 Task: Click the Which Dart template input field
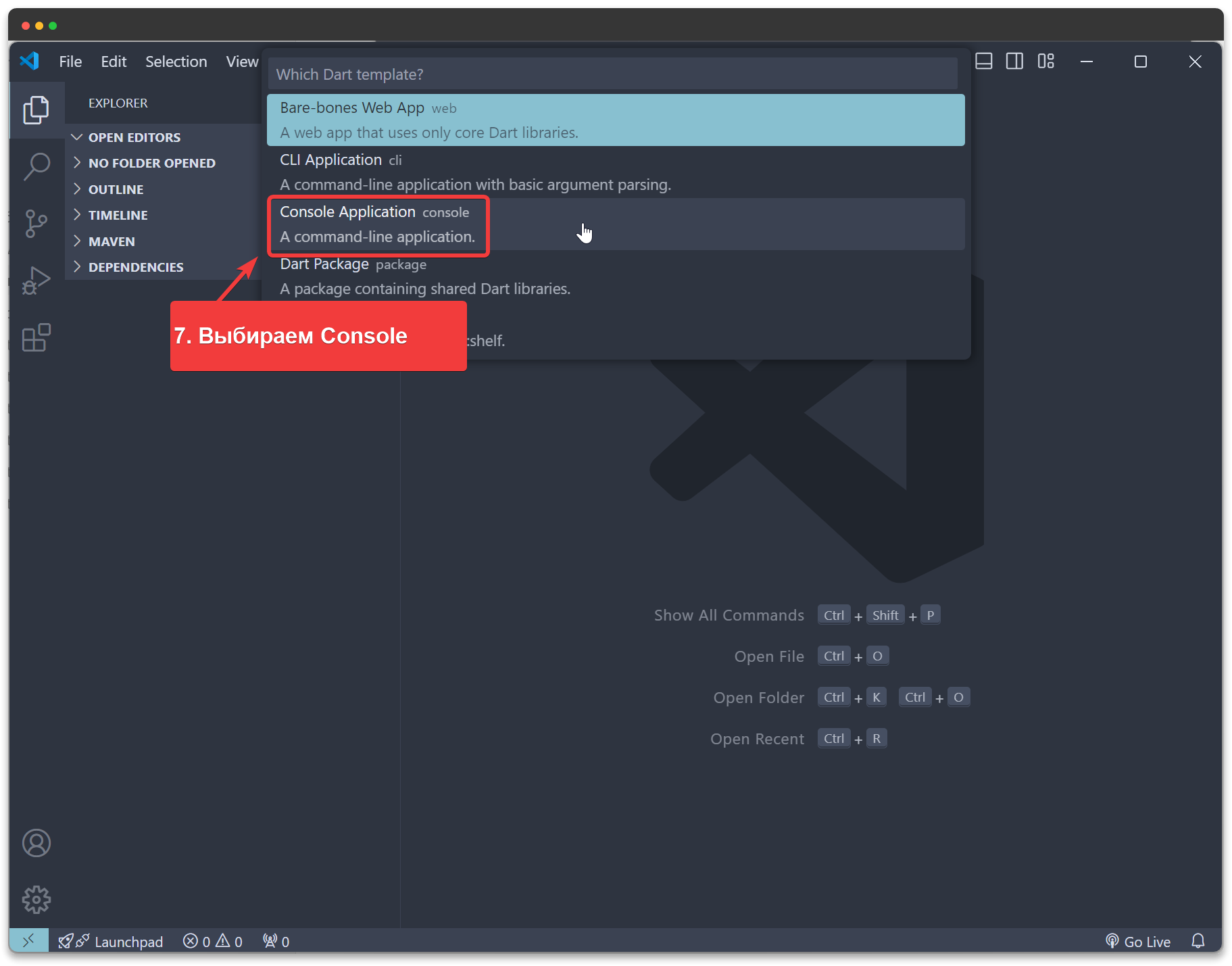[612, 74]
